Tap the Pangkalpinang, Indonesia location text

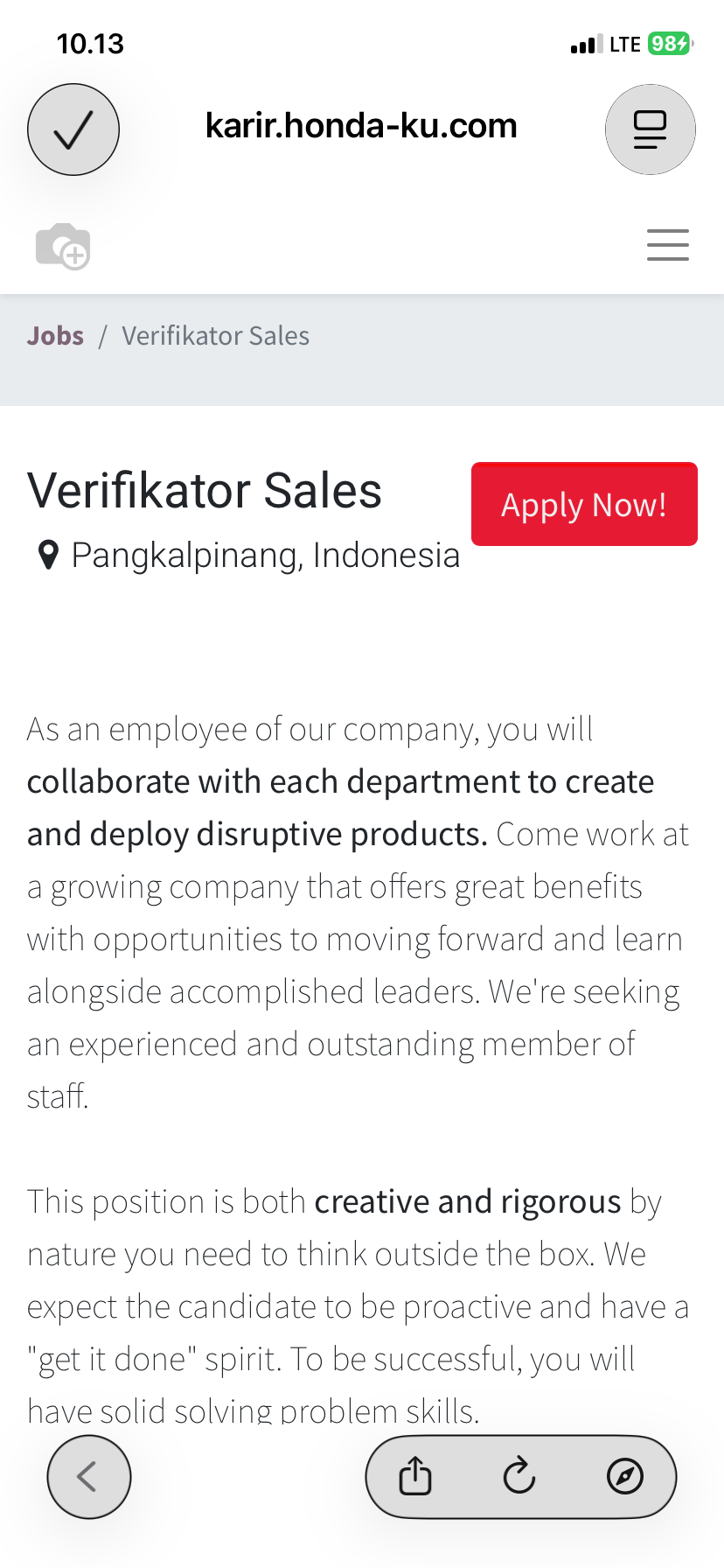(265, 556)
